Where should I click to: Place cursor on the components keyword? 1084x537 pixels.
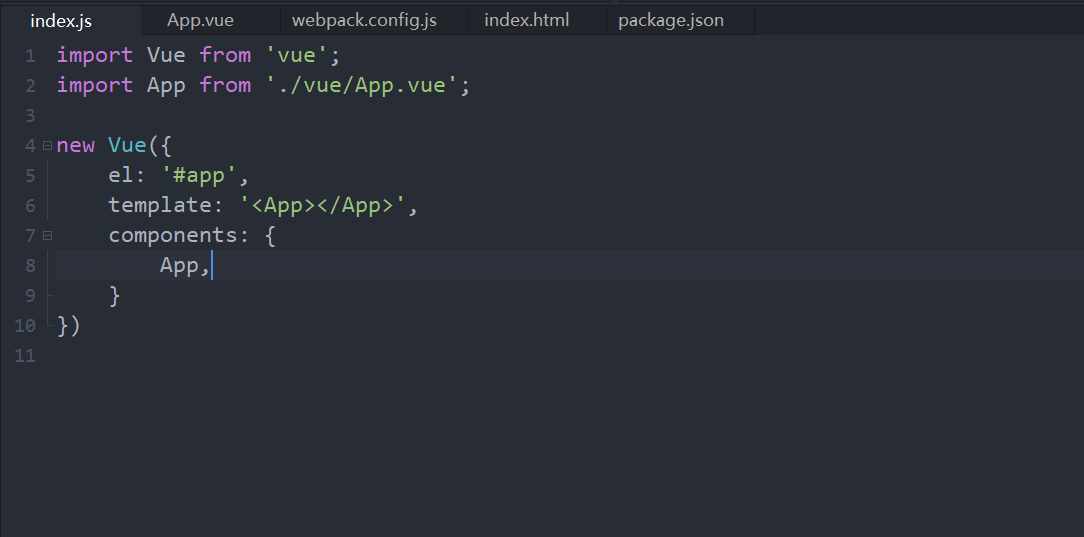coord(173,236)
